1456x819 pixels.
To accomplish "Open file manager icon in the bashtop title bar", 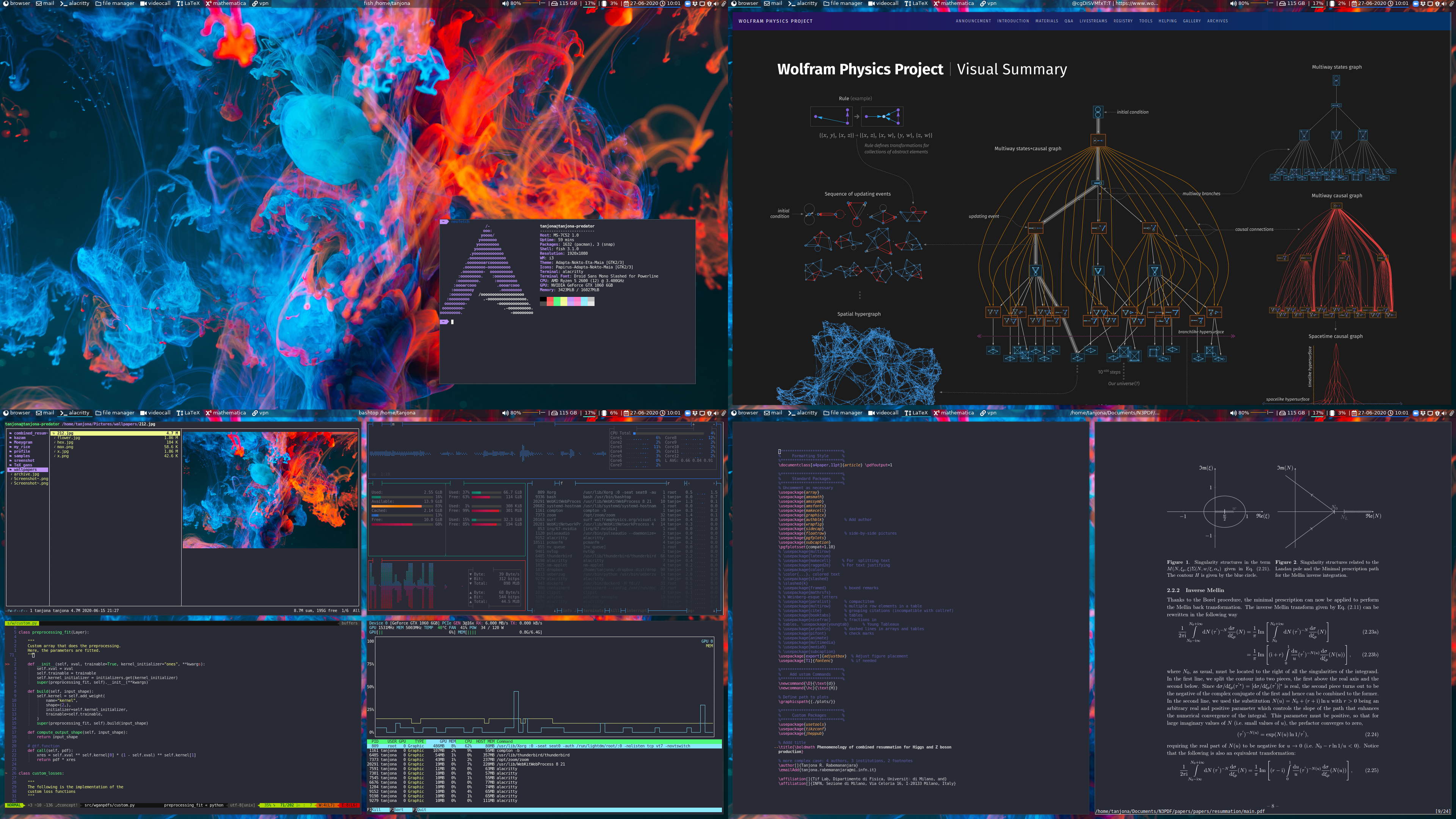I will (98, 413).
